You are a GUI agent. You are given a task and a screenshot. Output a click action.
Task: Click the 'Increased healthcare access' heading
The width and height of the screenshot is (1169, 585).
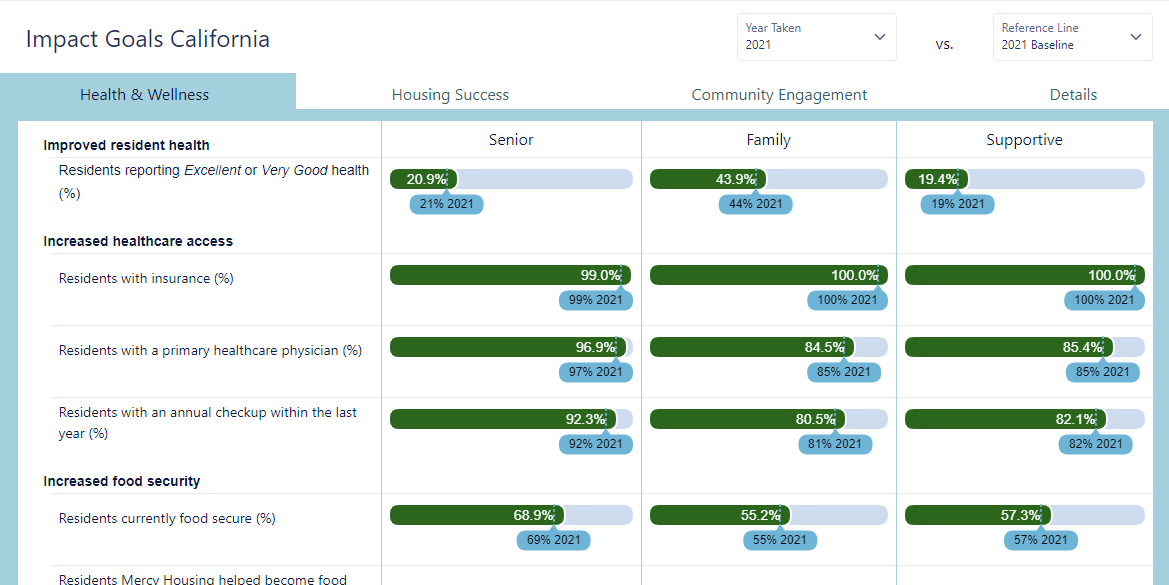point(139,241)
